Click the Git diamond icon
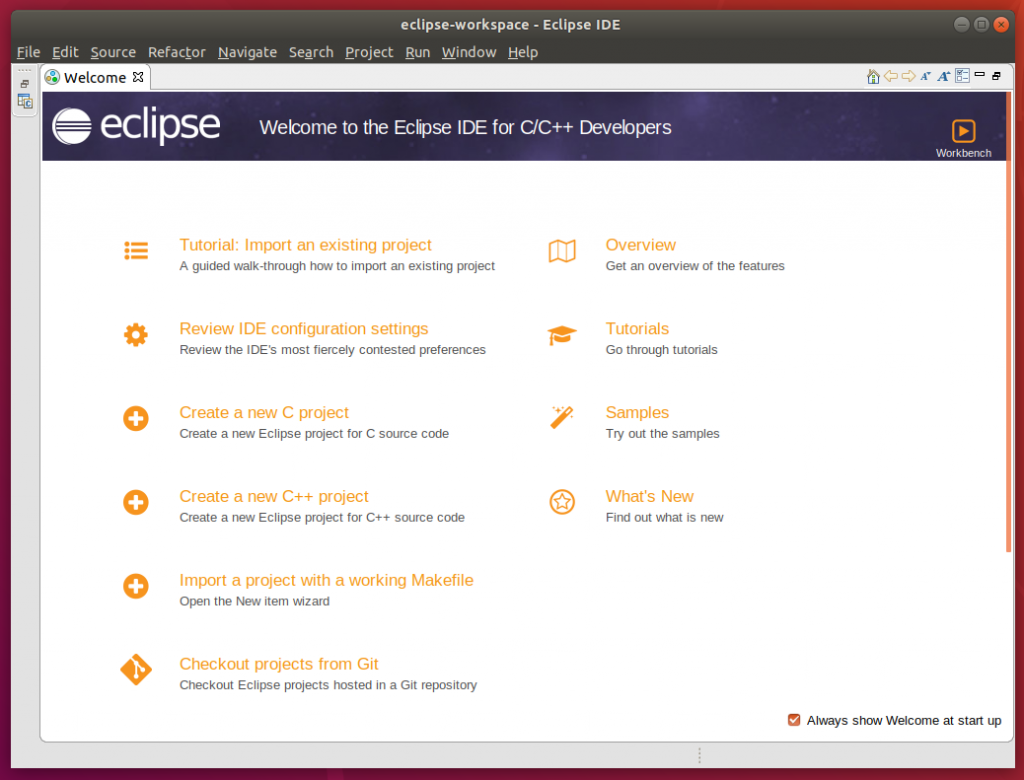The image size is (1024, 780). (136, 670)
